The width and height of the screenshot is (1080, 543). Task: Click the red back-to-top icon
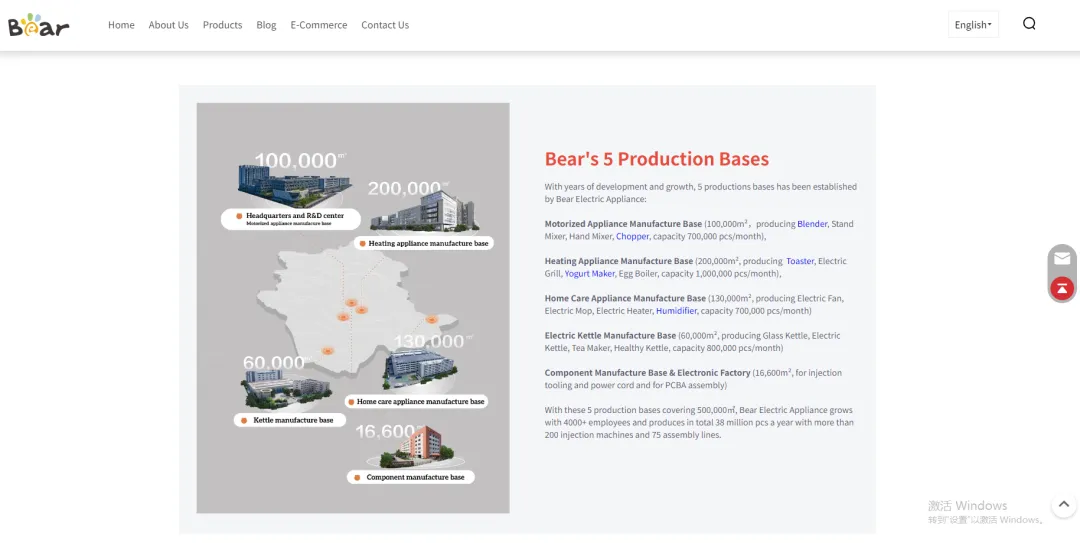pos(1062,288)
